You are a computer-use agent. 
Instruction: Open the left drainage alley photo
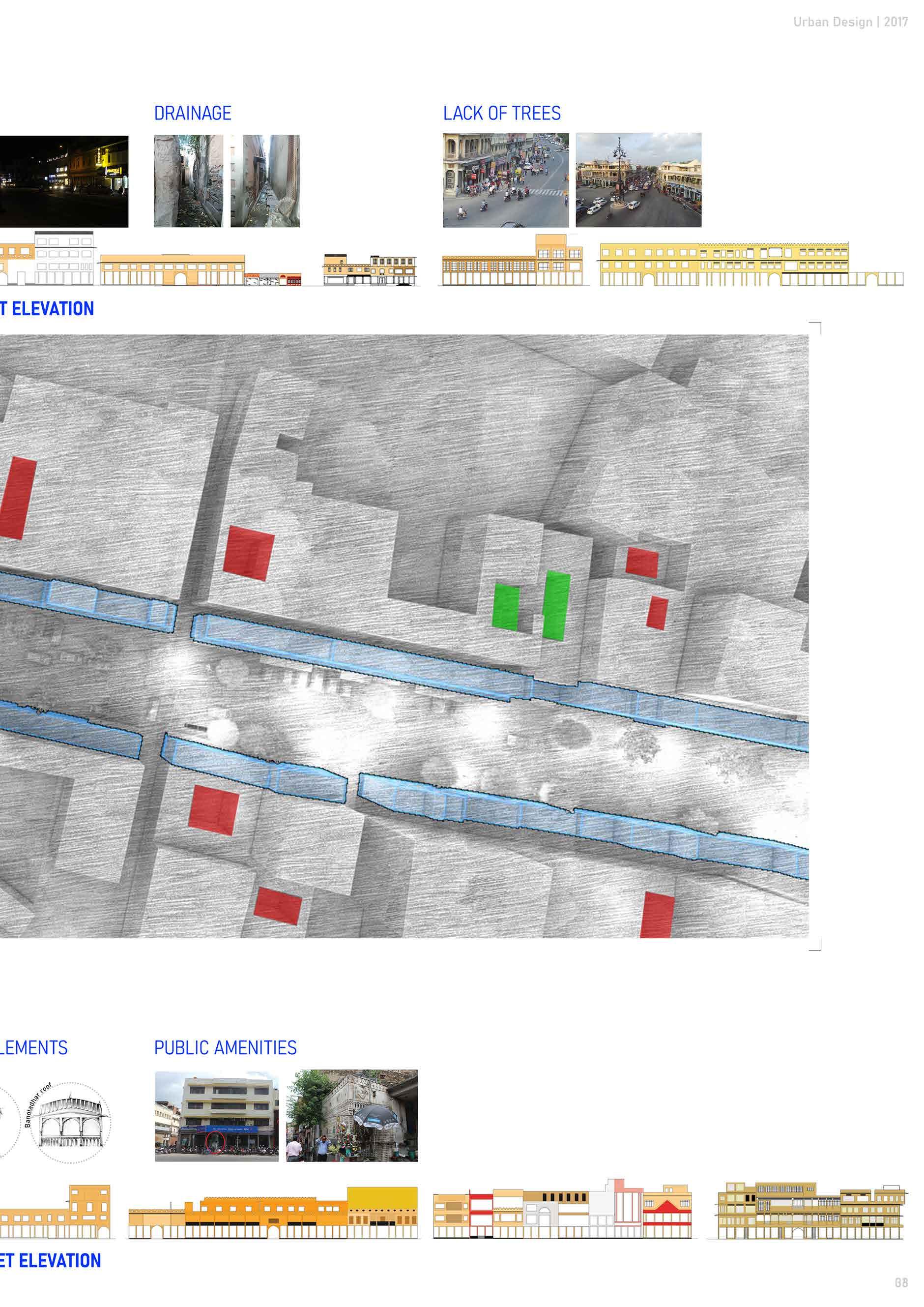[x=188, y=181]
